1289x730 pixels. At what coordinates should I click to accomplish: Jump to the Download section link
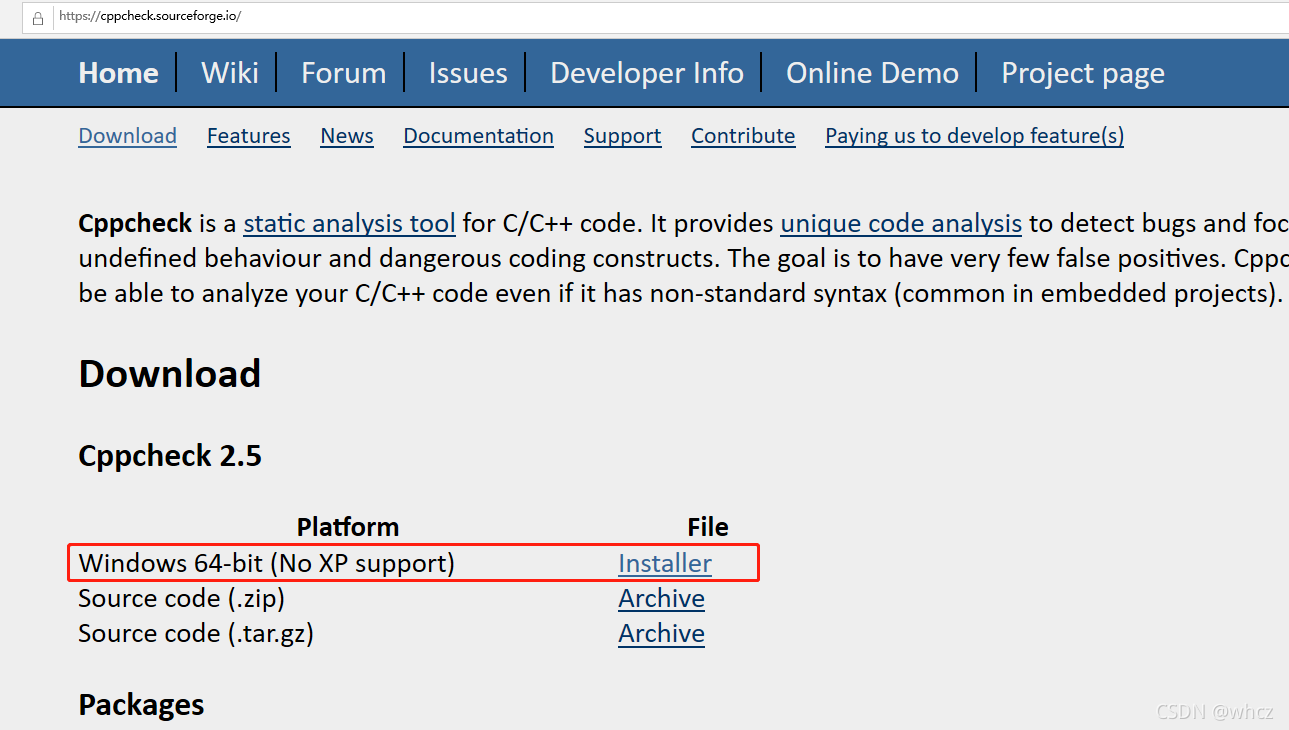point(127,136)
